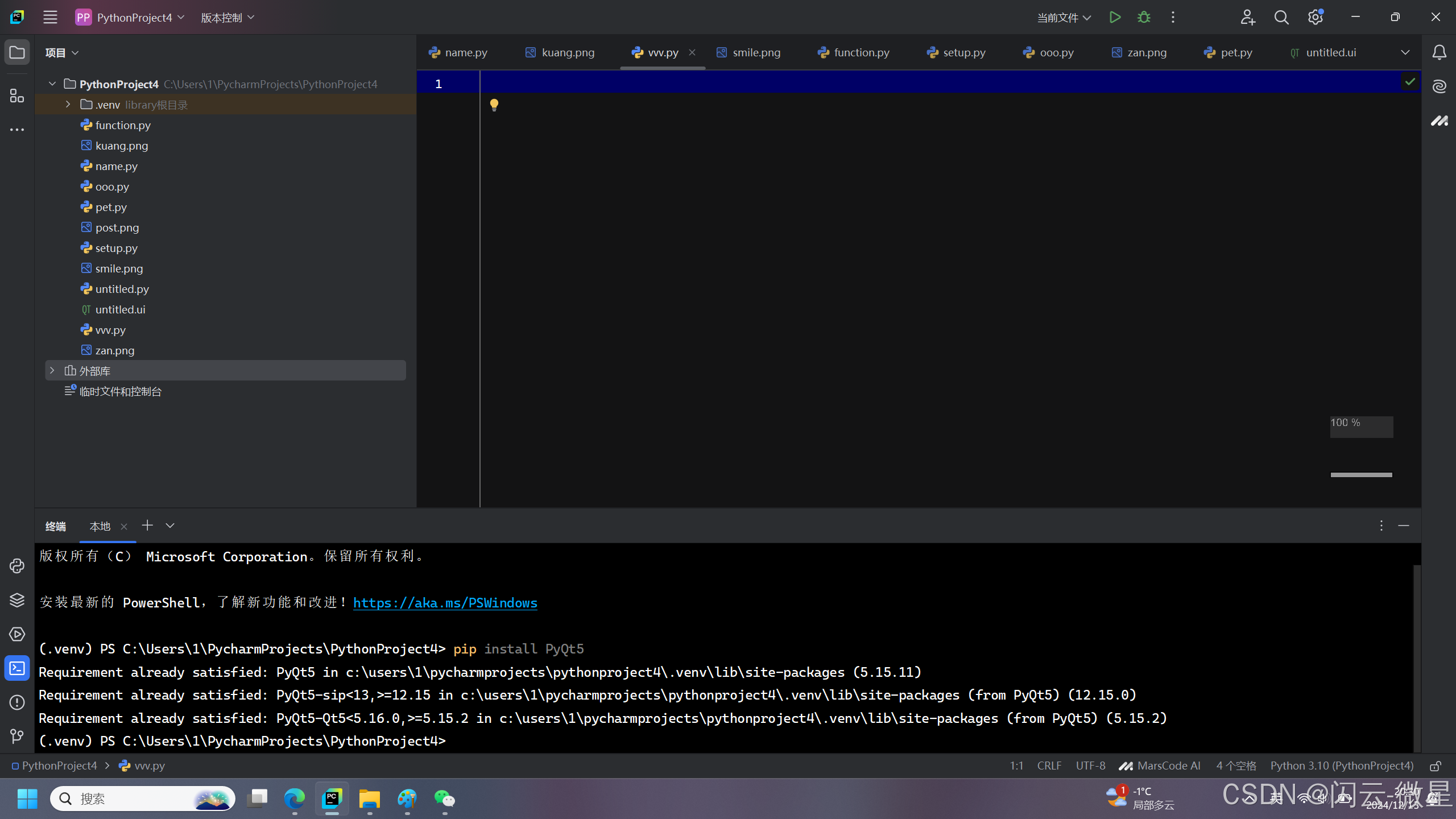
Task: Open the Python Packages tool window
Action: coord(17,600)
